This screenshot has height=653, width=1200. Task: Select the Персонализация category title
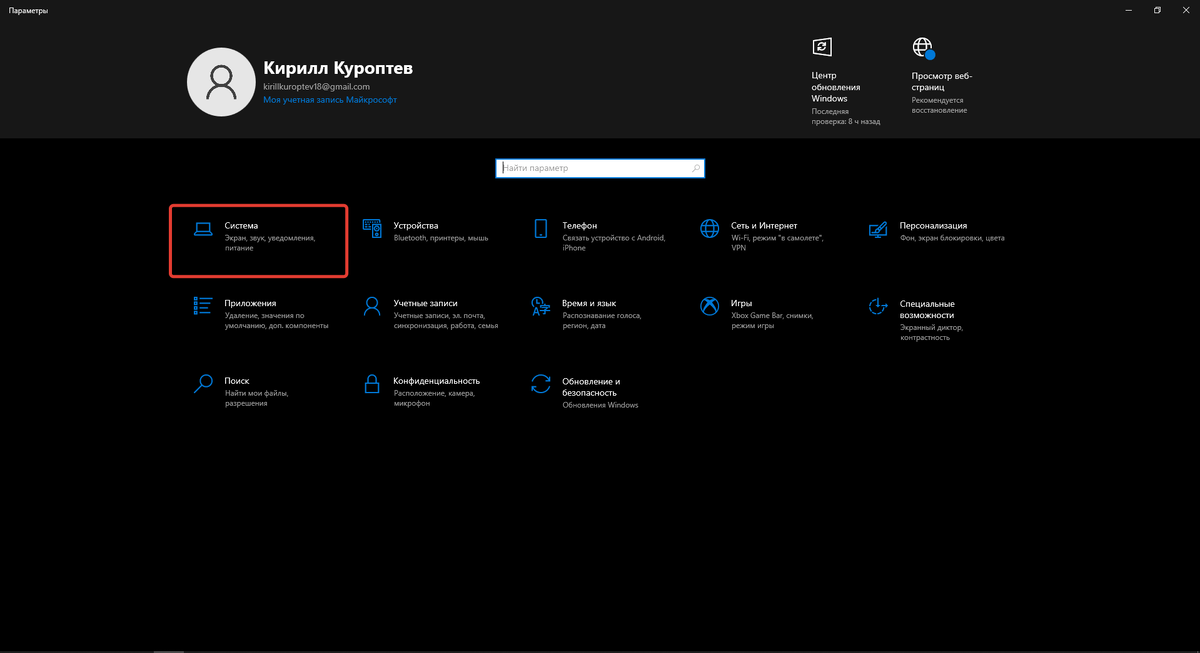[x=933, y=226]
